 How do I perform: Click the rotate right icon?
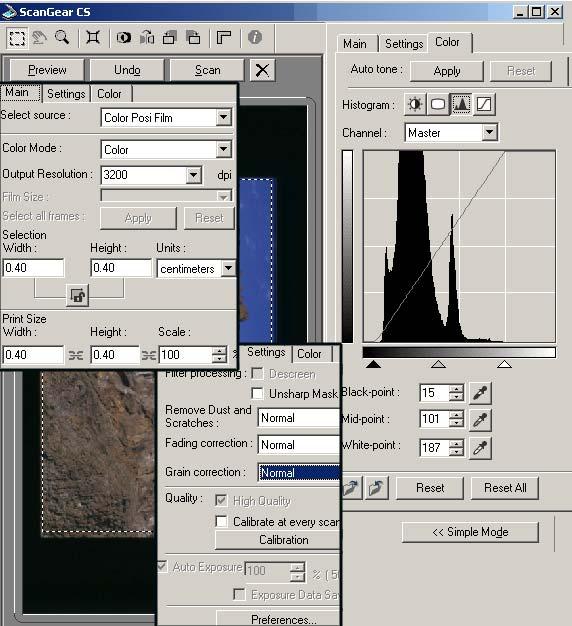[x=194, y=38]
